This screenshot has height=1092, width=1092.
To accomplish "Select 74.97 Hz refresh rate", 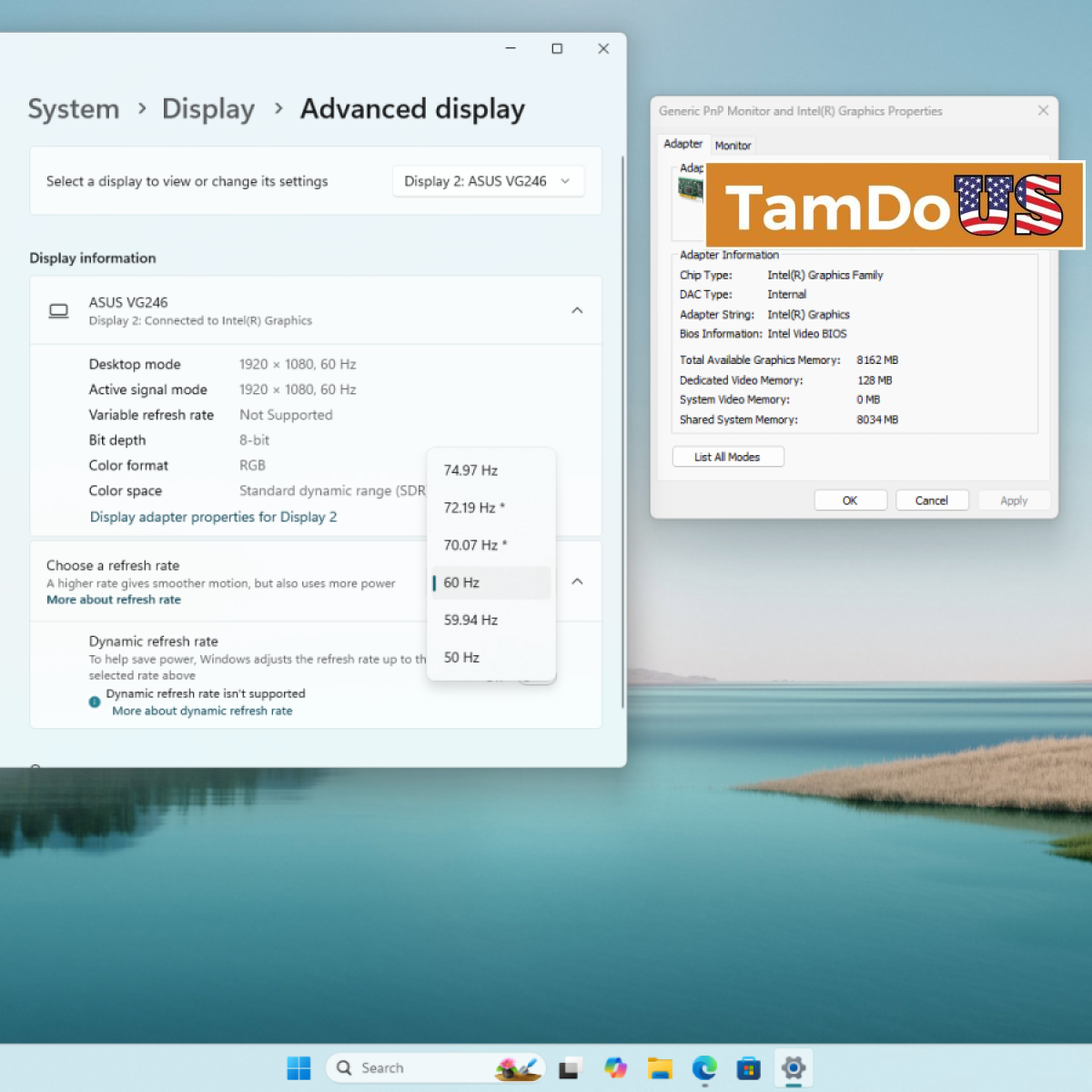I will [470, 470].
